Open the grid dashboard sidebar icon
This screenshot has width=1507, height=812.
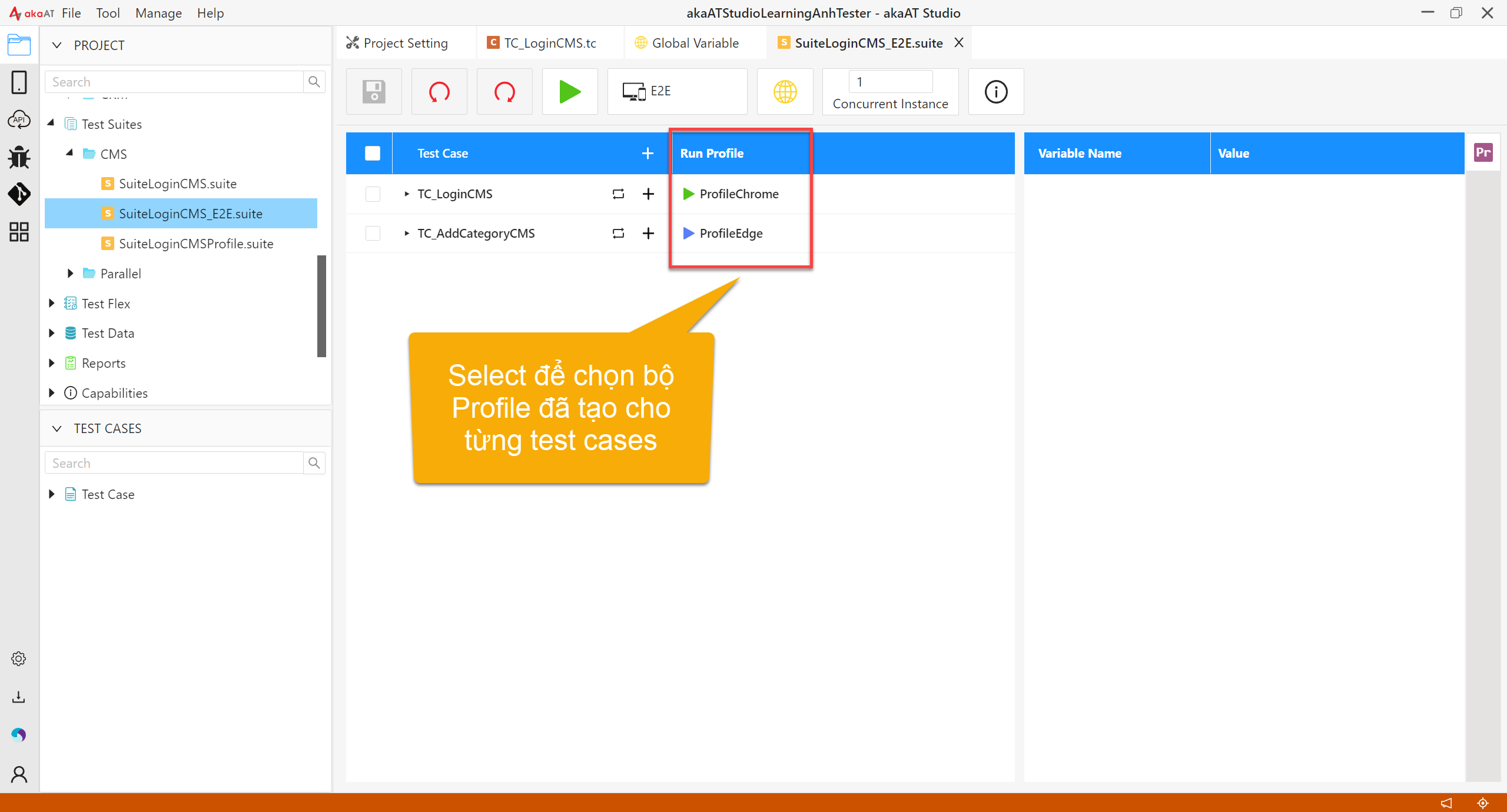pyautogui.click(x=19, y=232)
